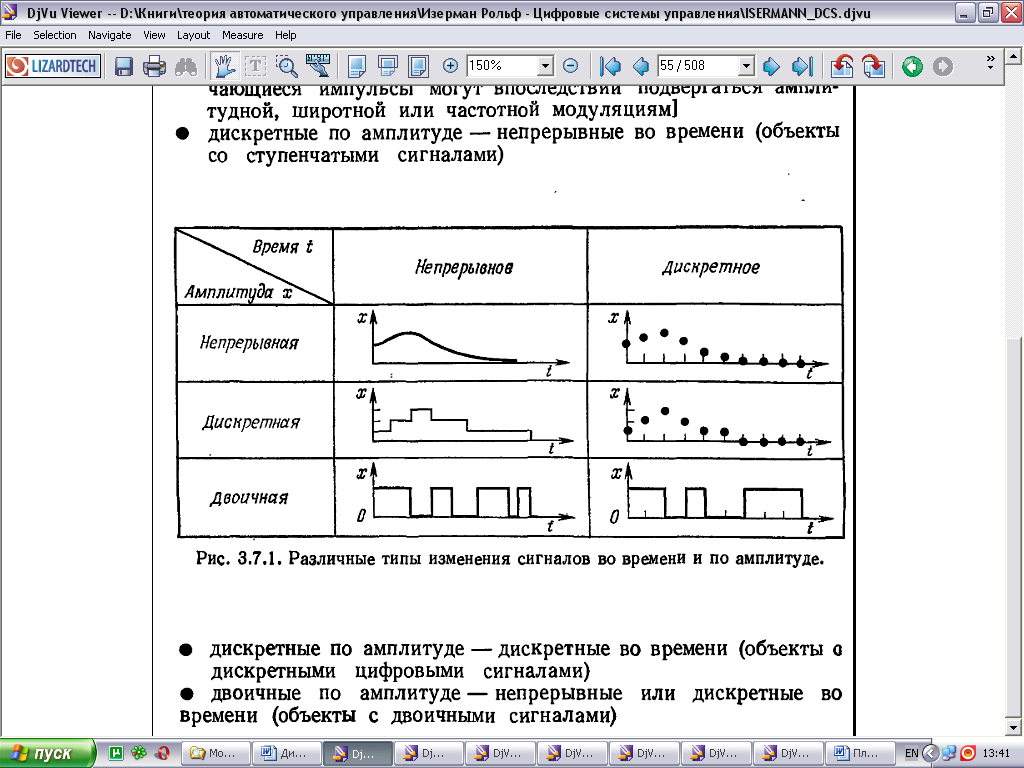Image resolution: width=1024 pixels, height=768 pixels.
Task: Open the Help menu
Action: [x=285, y=35]
